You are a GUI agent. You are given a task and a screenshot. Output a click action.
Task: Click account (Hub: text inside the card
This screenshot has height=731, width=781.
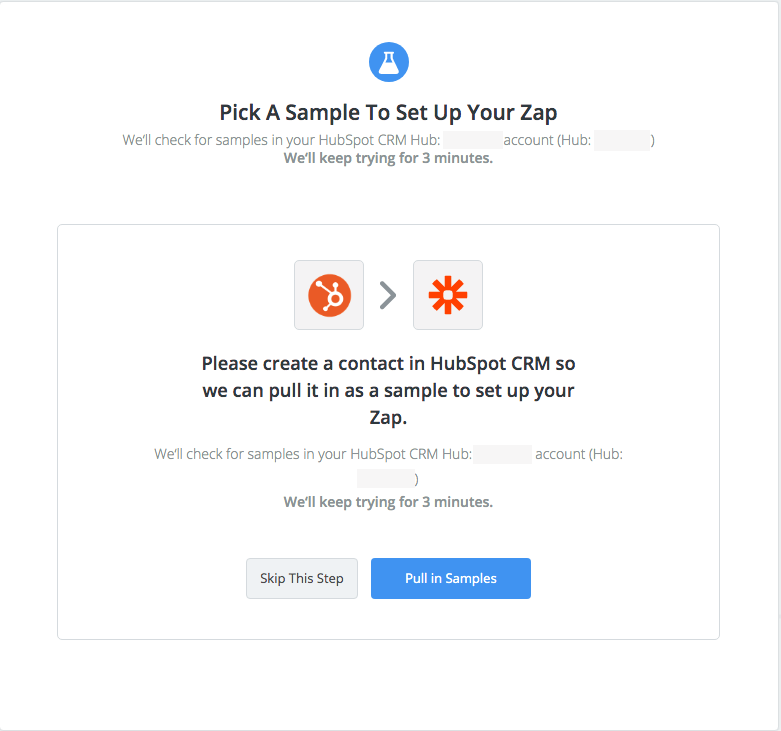click(x=579, y=454)
